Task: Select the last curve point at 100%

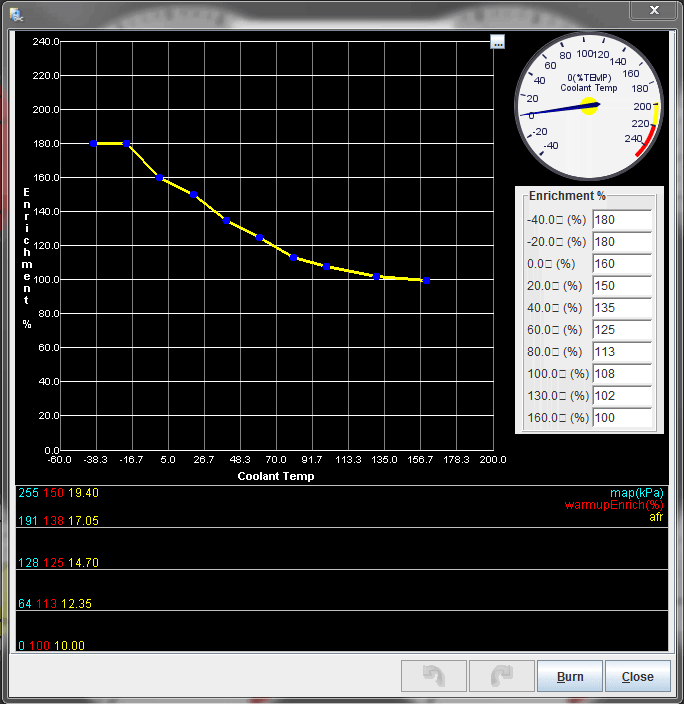Action: 427,281
